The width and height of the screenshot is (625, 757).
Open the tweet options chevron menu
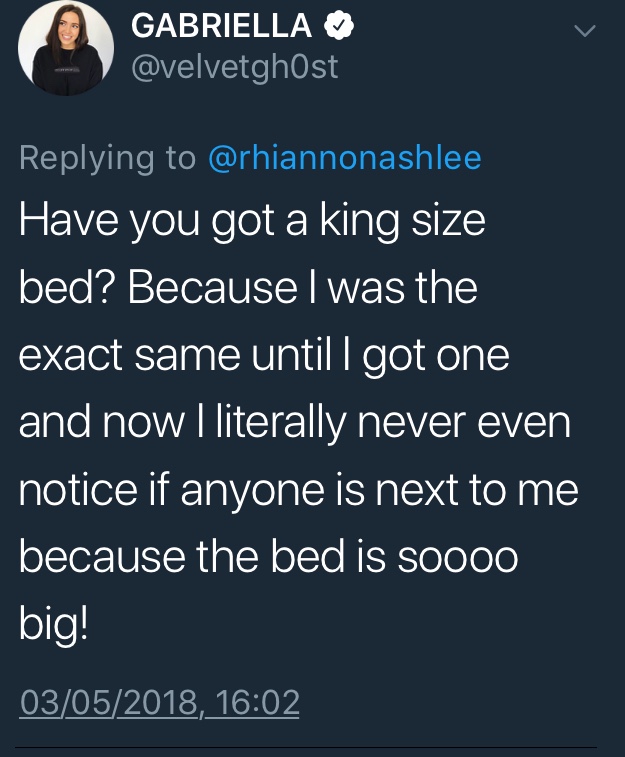coord(583,32)
